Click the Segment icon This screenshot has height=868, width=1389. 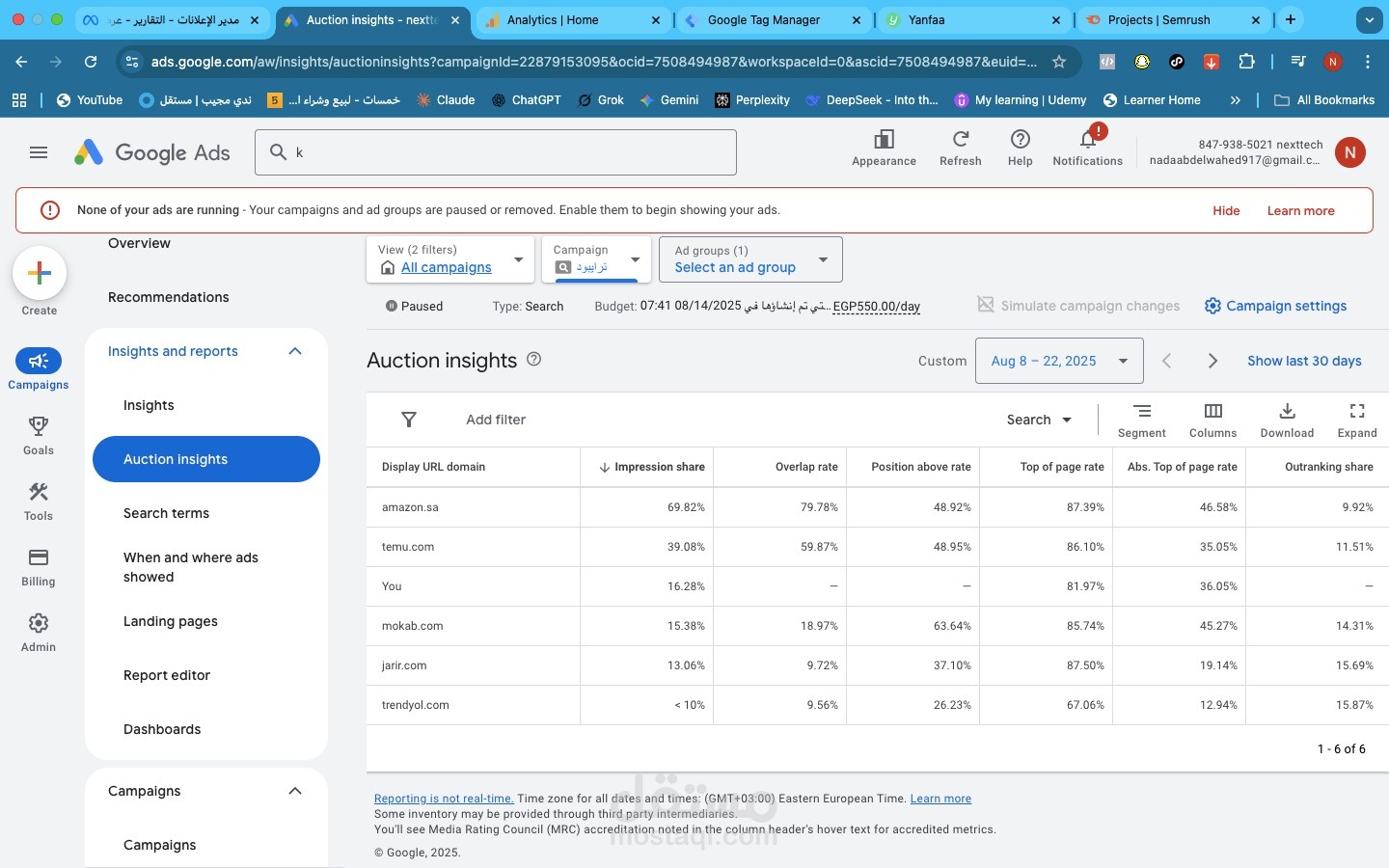tap(1141, 412)
